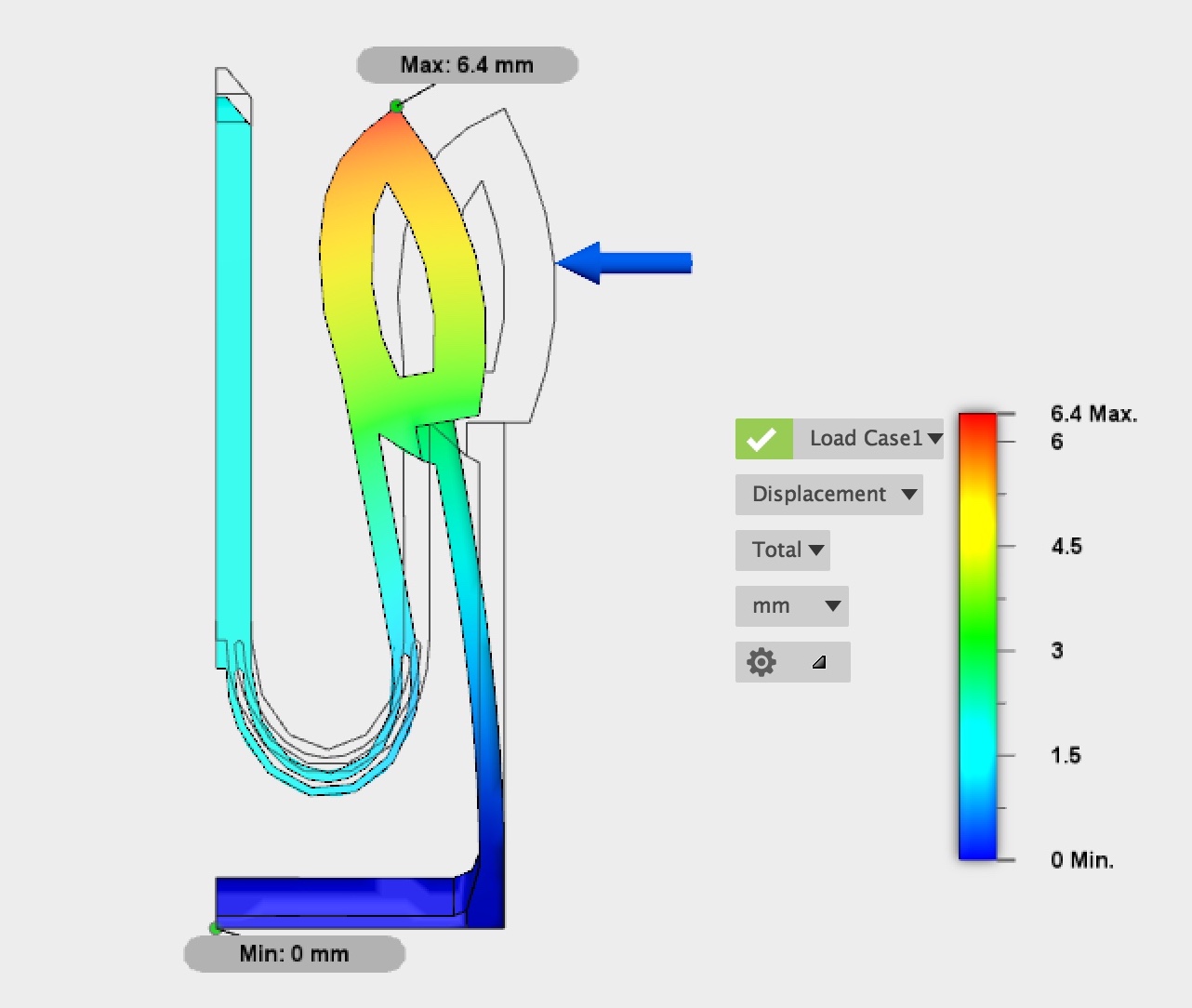Click the red top of the legend color bar
Image resolution: width=1192 pixels, height=1008 pixels.
977,423
